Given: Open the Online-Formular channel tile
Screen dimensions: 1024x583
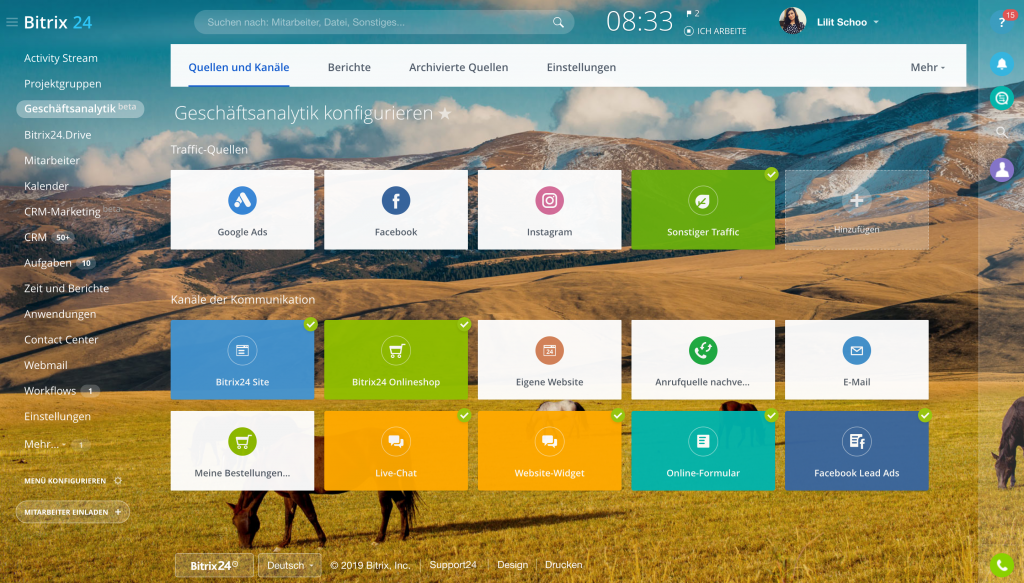Looking at the screenshot, I should tap(703, 450).
